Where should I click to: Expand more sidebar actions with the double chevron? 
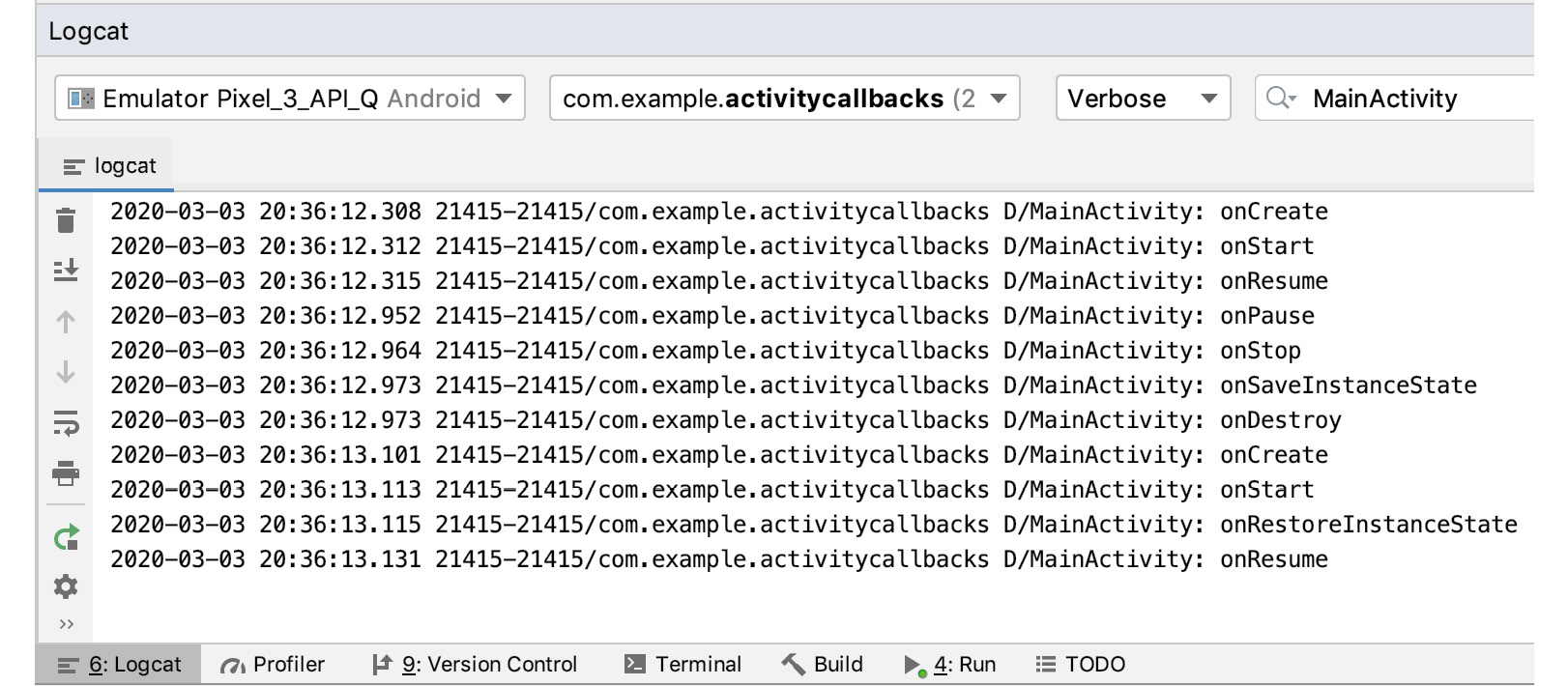pyautogui.click(x=66, y=624)
